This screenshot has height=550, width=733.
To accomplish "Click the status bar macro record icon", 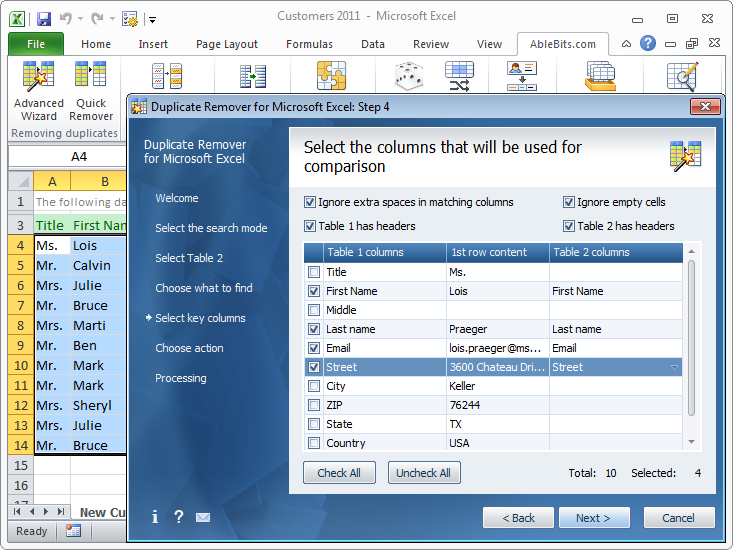I will pos(73,531).
